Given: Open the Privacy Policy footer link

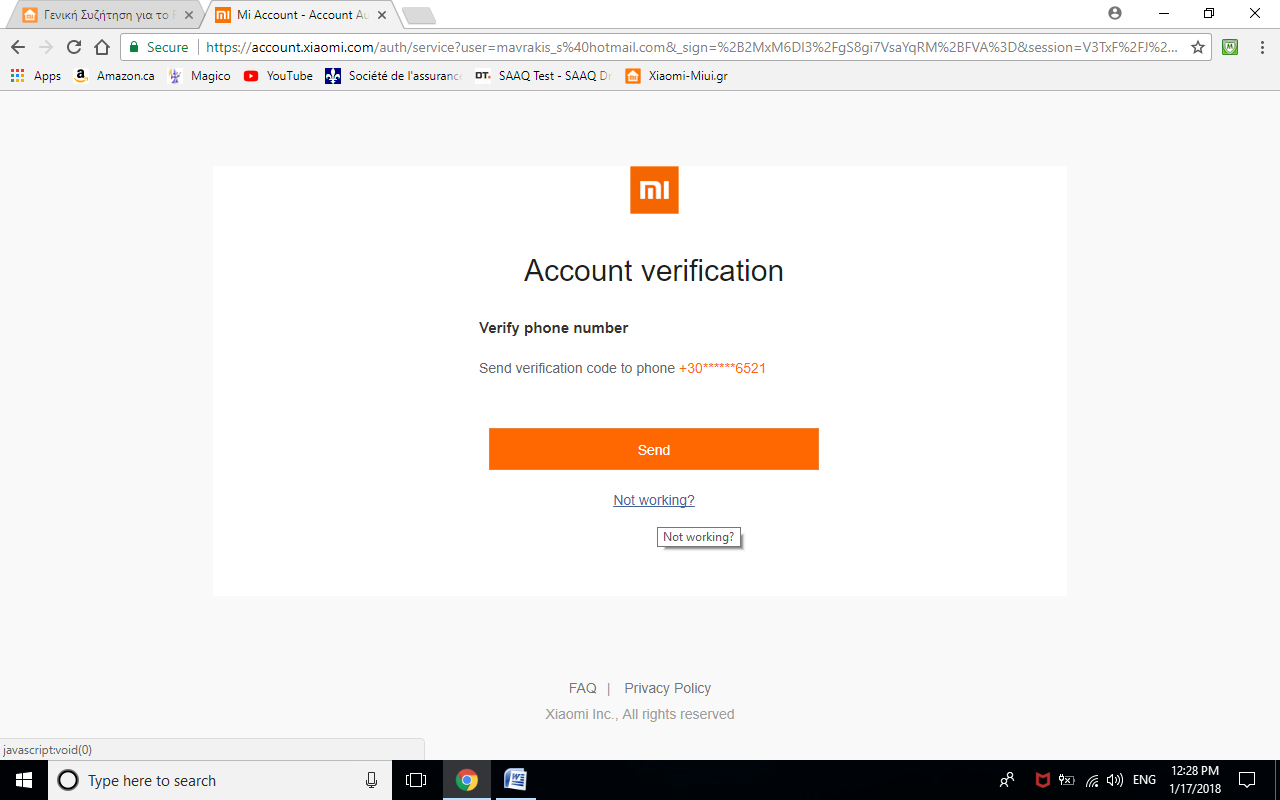Looking at the screenshot, I should [668, 688].
